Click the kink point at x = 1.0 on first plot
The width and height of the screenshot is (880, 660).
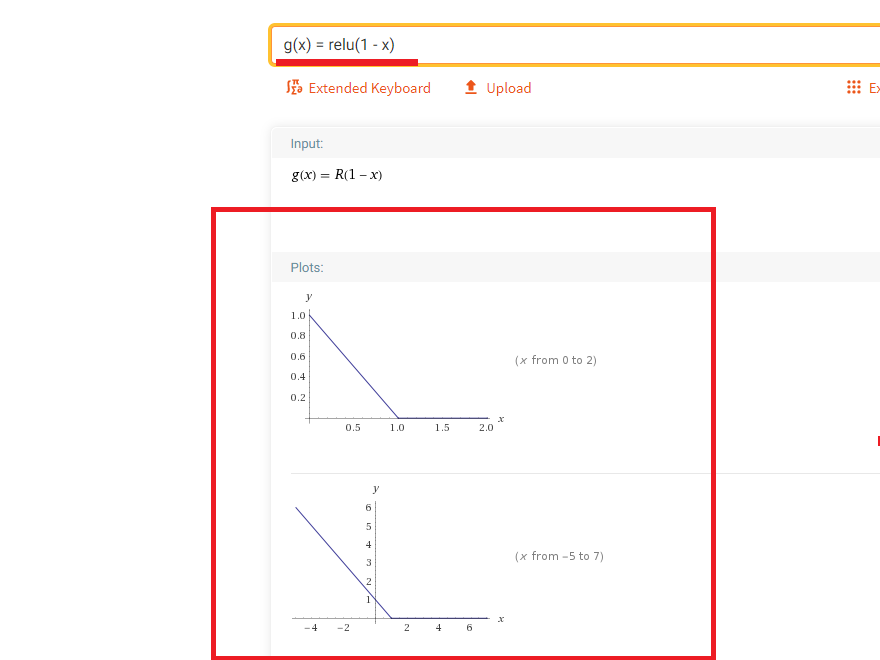[398, 418]
